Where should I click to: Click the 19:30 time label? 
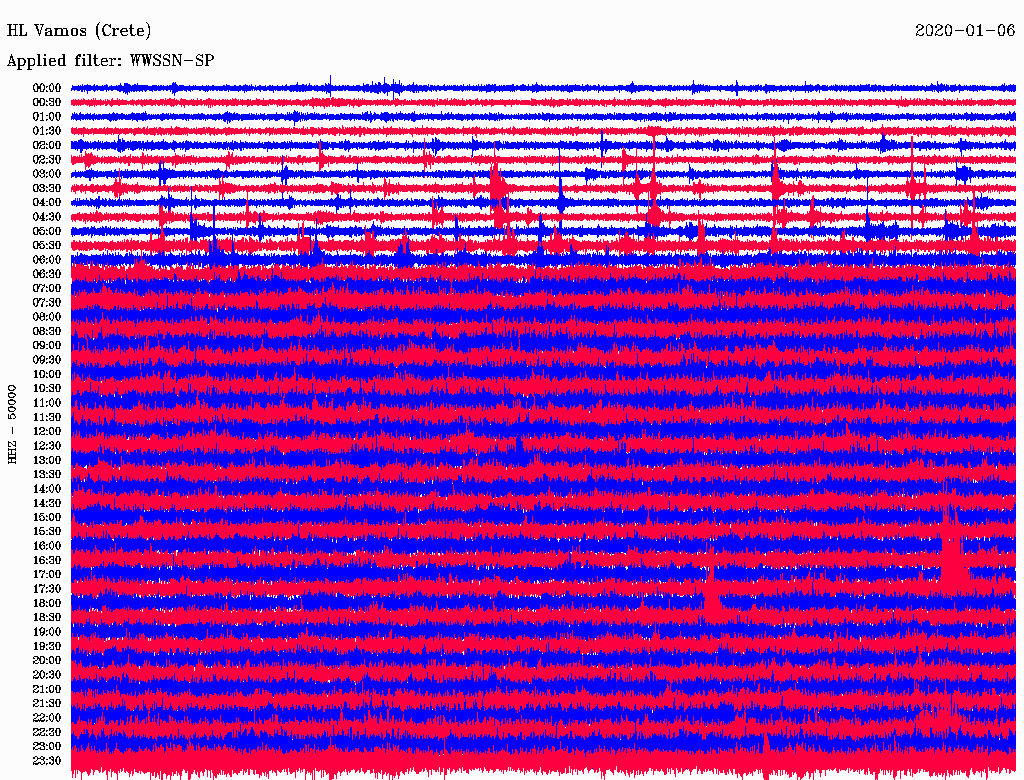pos(47,646)
